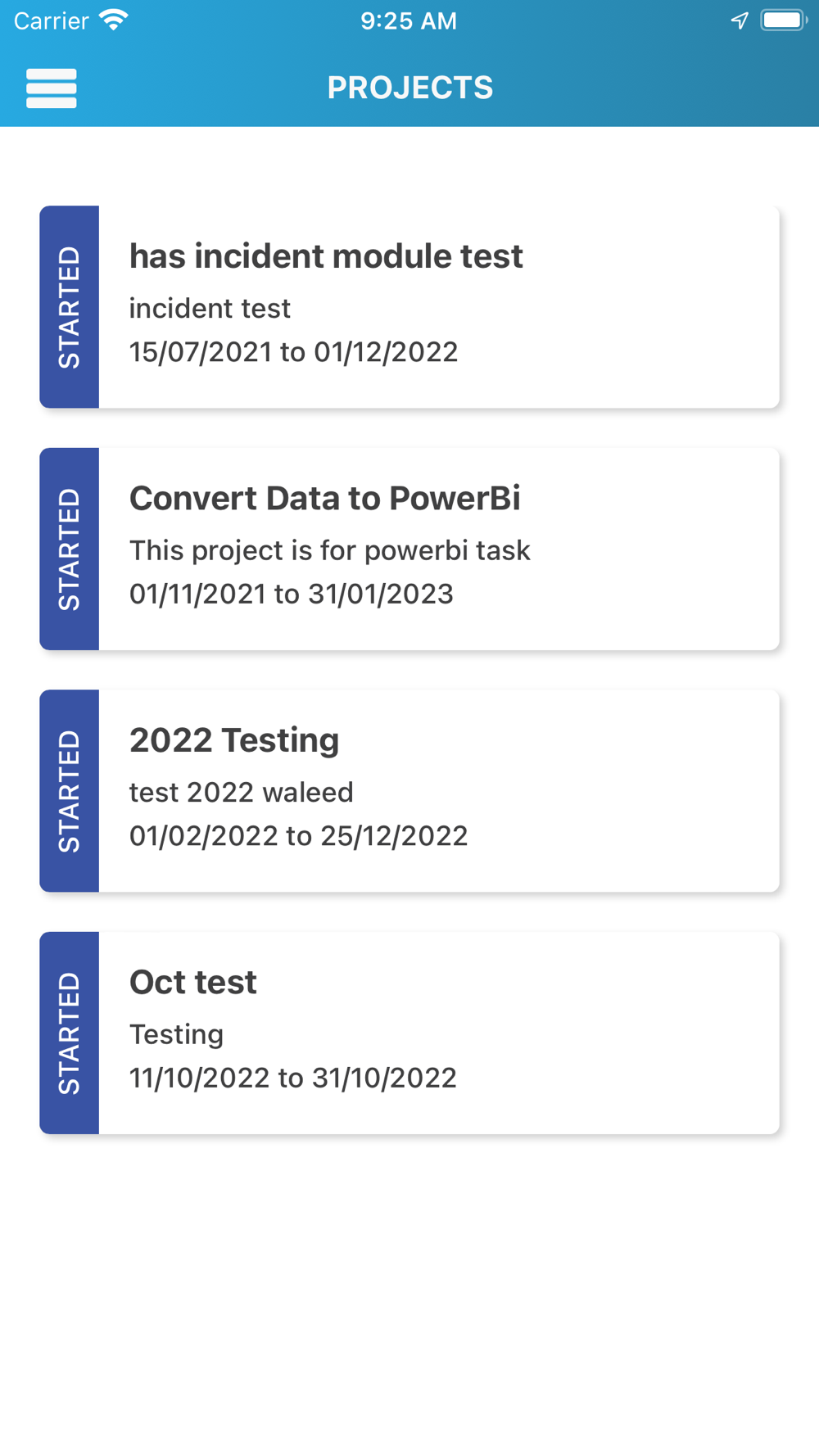Click the 'incident test' description text
The image size is (819, 1456).
(210, 309)
